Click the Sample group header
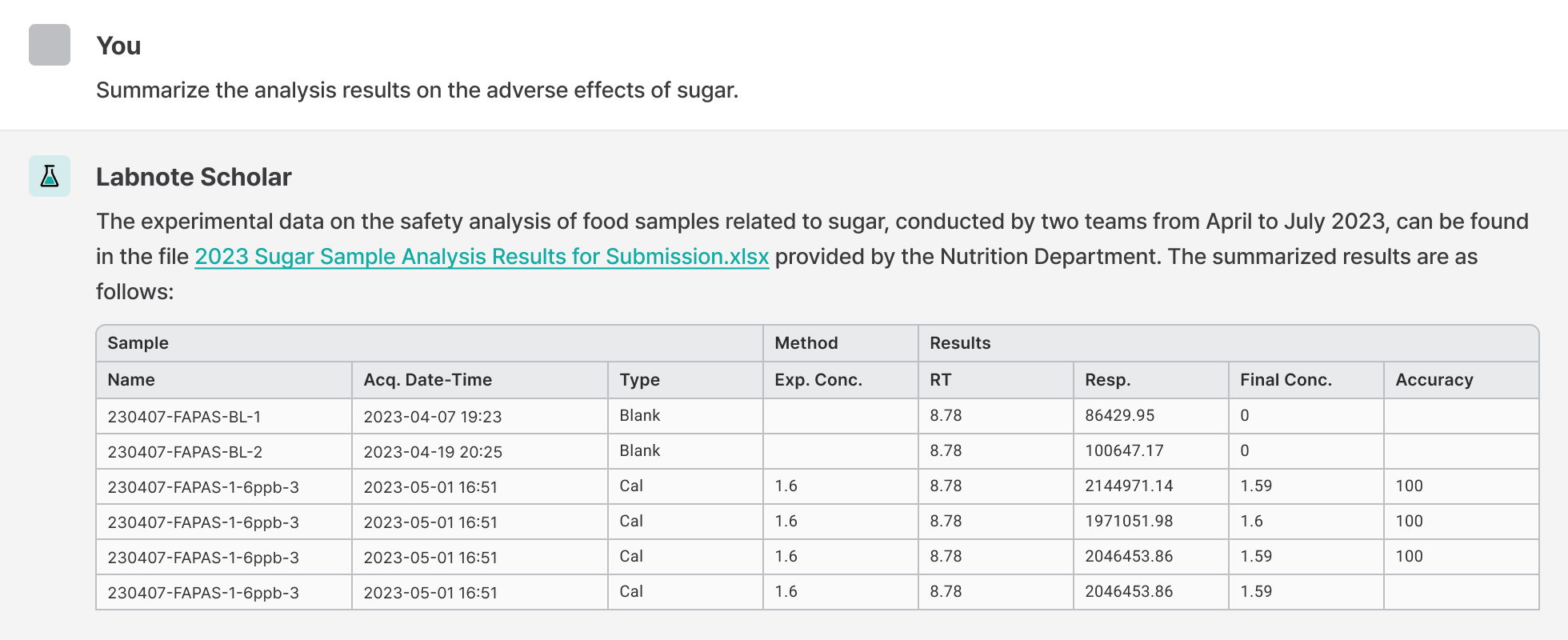Image resolution: width=1568 pixels, height=640 pixels. pyautogui.click(x=138, y=343)
